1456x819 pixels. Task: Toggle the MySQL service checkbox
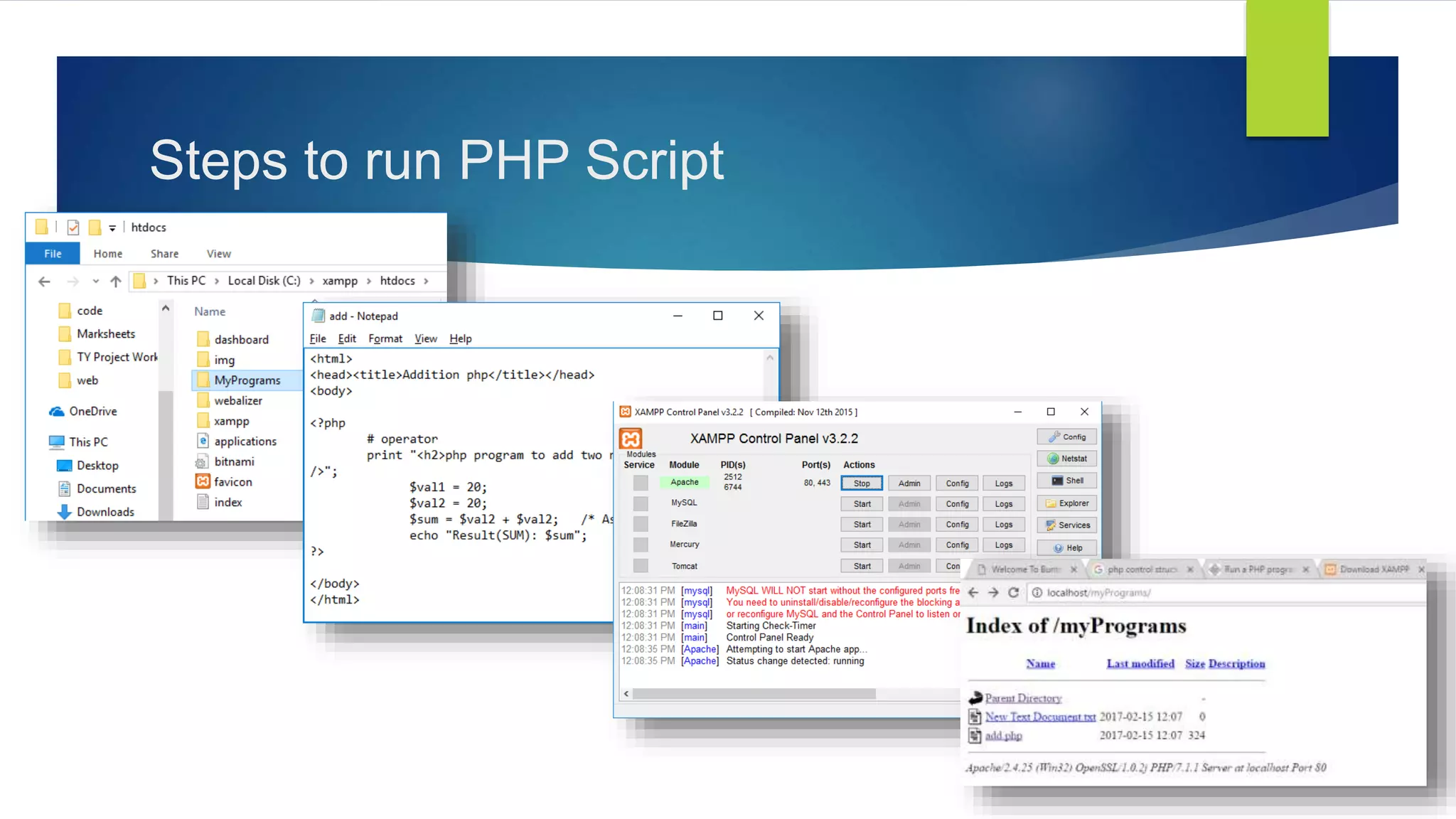[x=641, y=503]
